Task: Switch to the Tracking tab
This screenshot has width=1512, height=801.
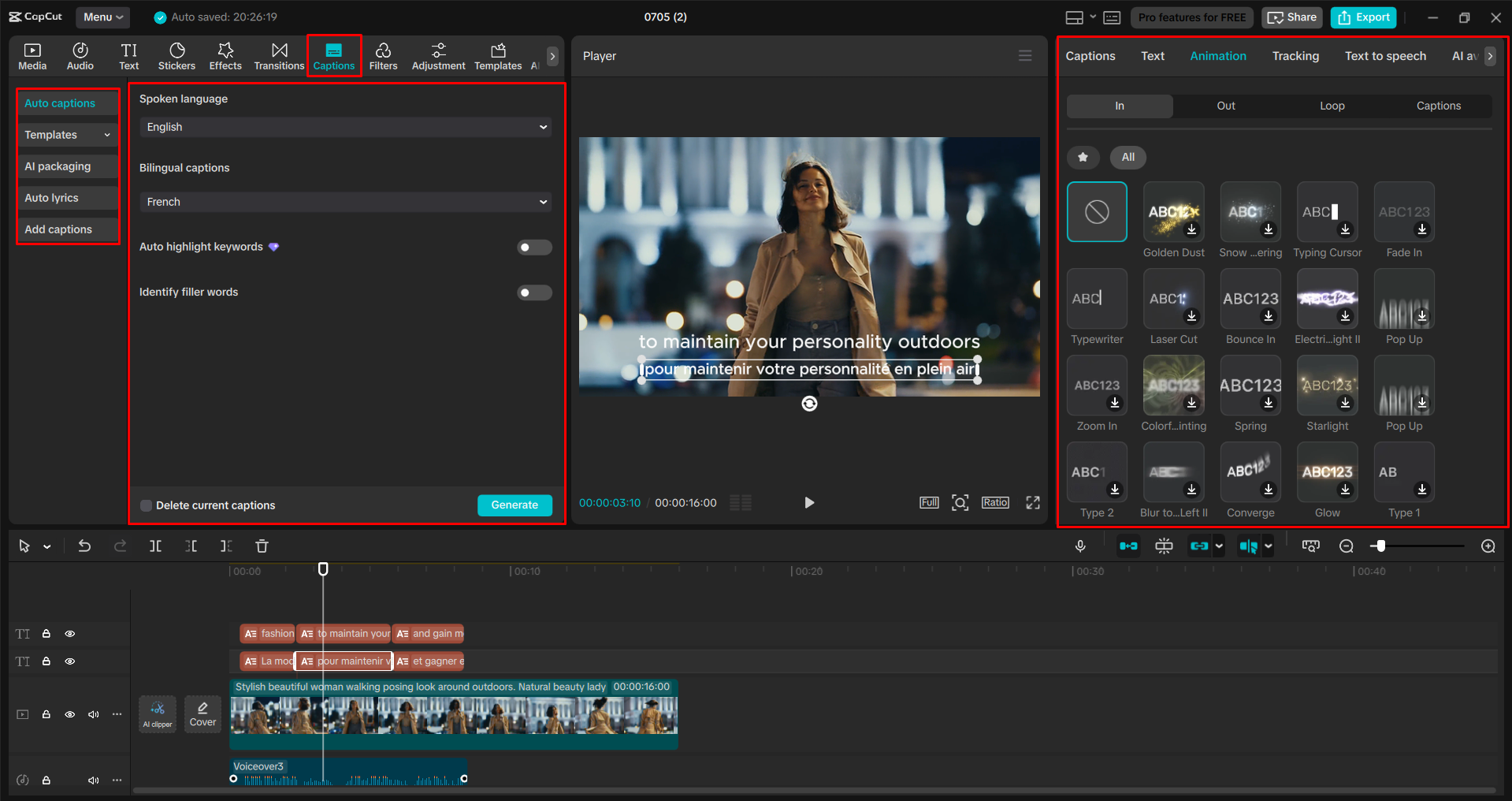Action: [1295, 55]
